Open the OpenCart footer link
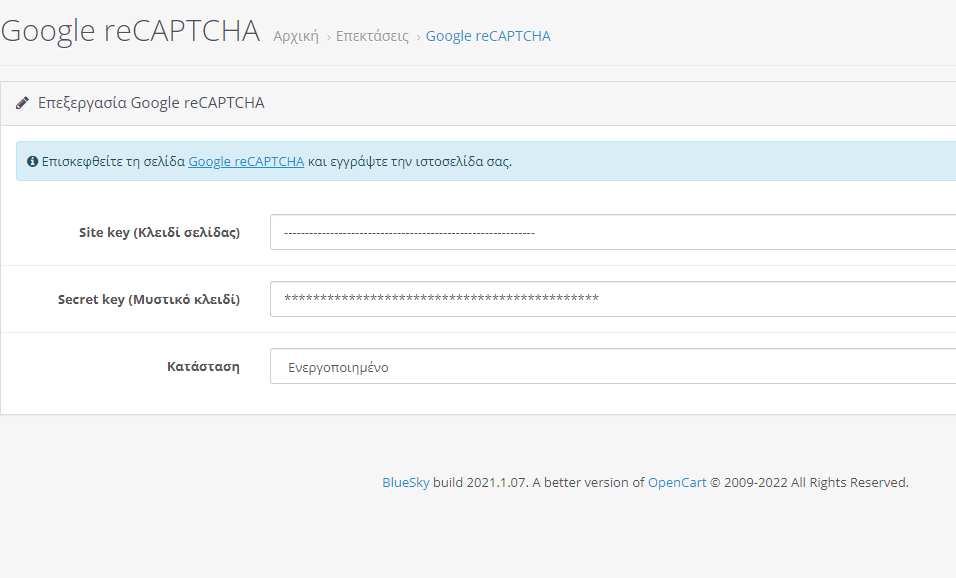Viewport: 956px width, 578px height. (677, 482)
